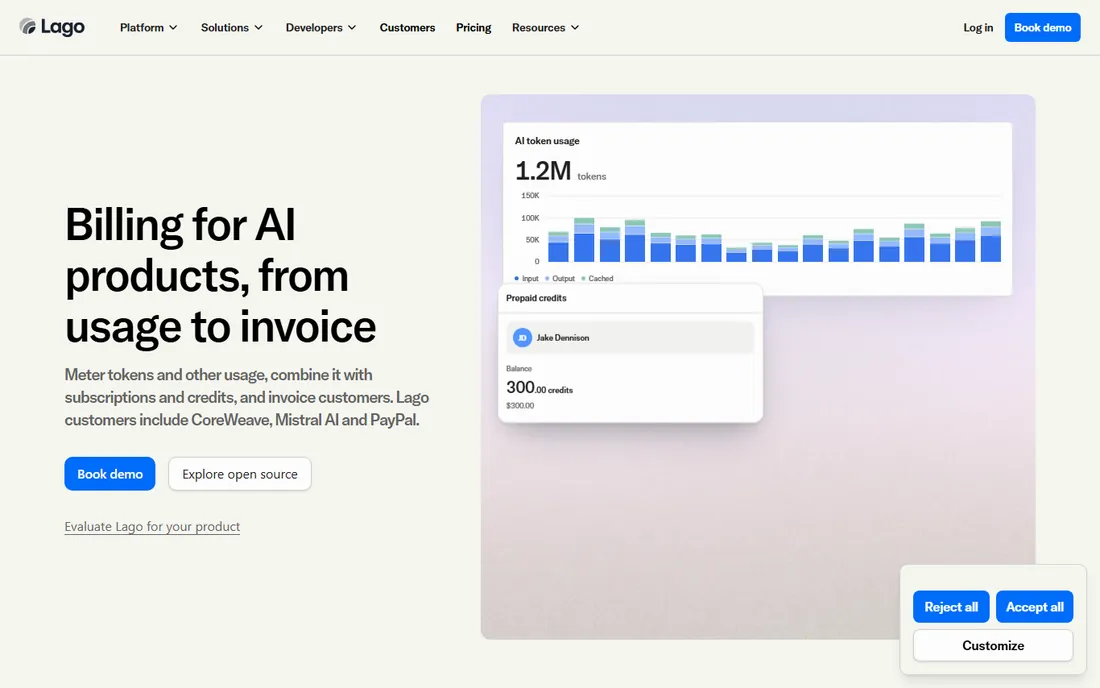Click the 300.00 credits balance
This screenshot has height=688, width=1100.
click(x=539, y=387)
